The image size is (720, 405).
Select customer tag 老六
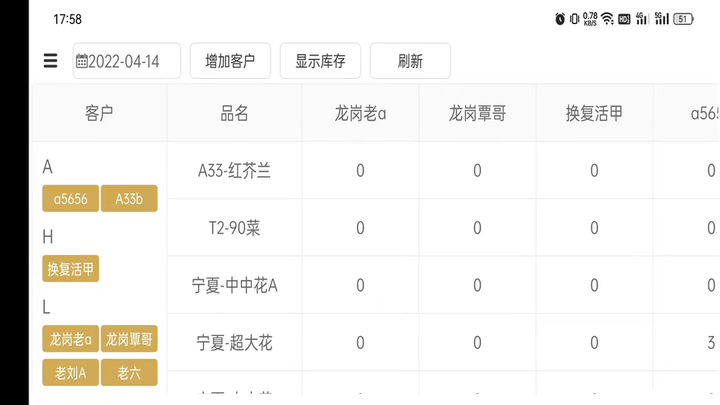[129, 372]
